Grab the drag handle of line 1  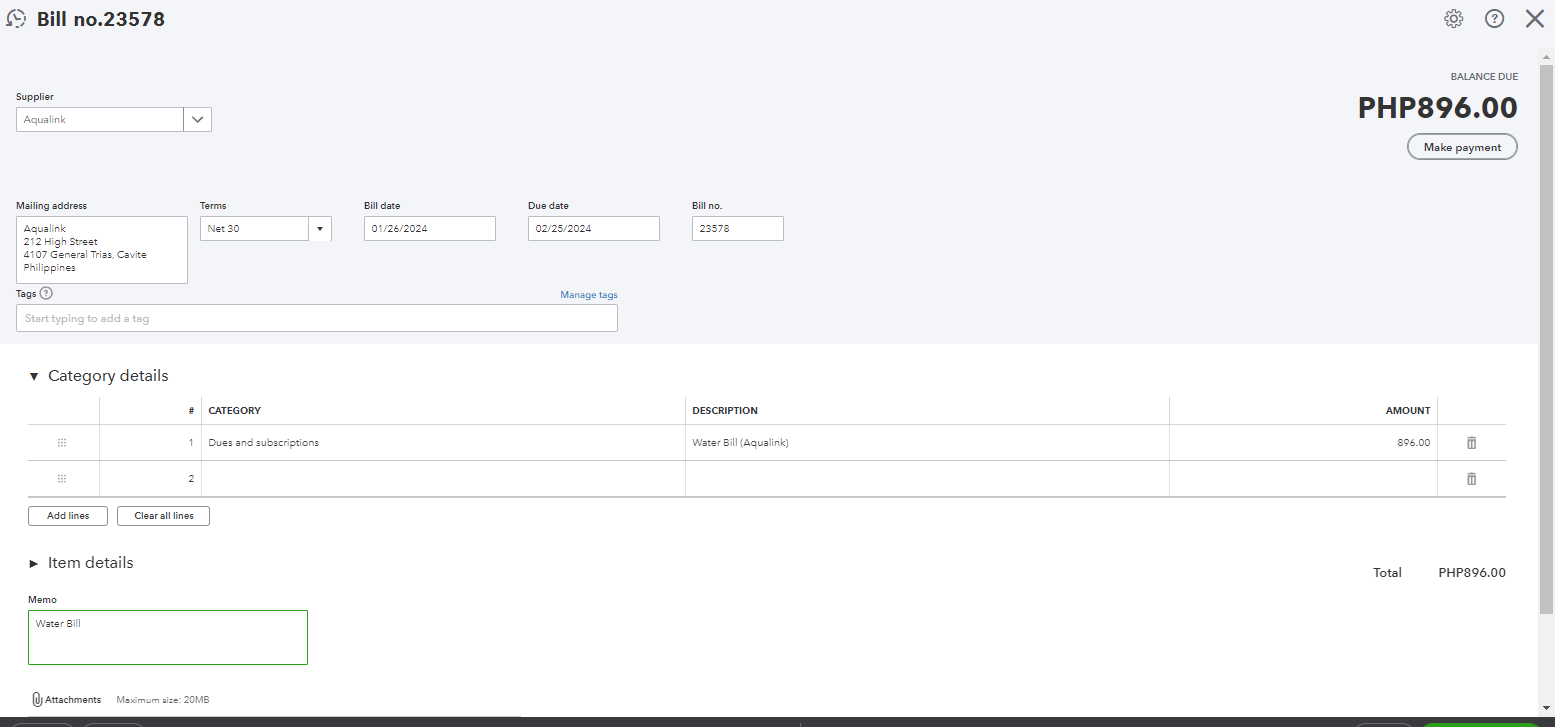[62, 442]
